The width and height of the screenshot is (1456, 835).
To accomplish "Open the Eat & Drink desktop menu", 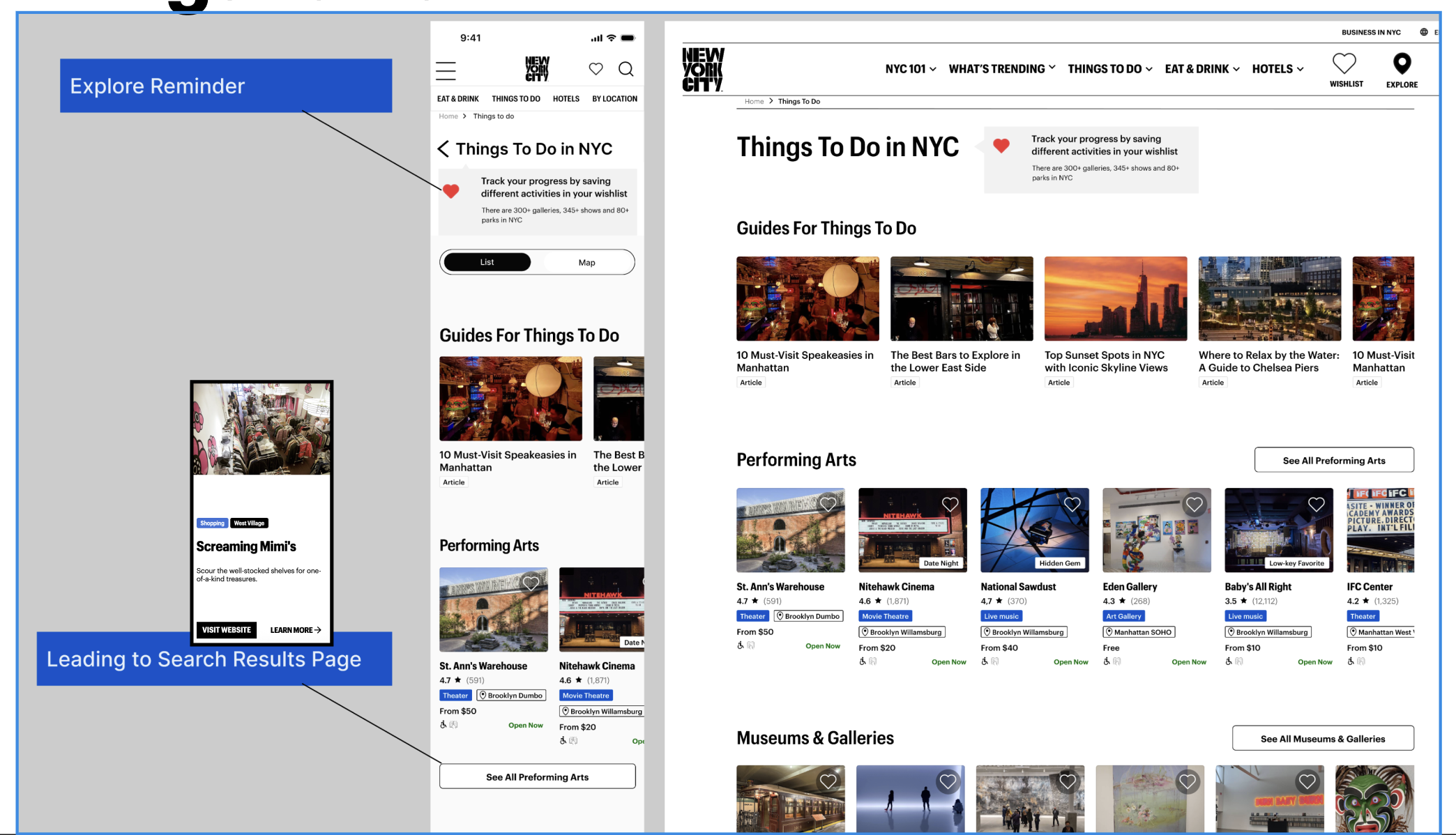I will pyautogui.click(x=1202, y=69).
